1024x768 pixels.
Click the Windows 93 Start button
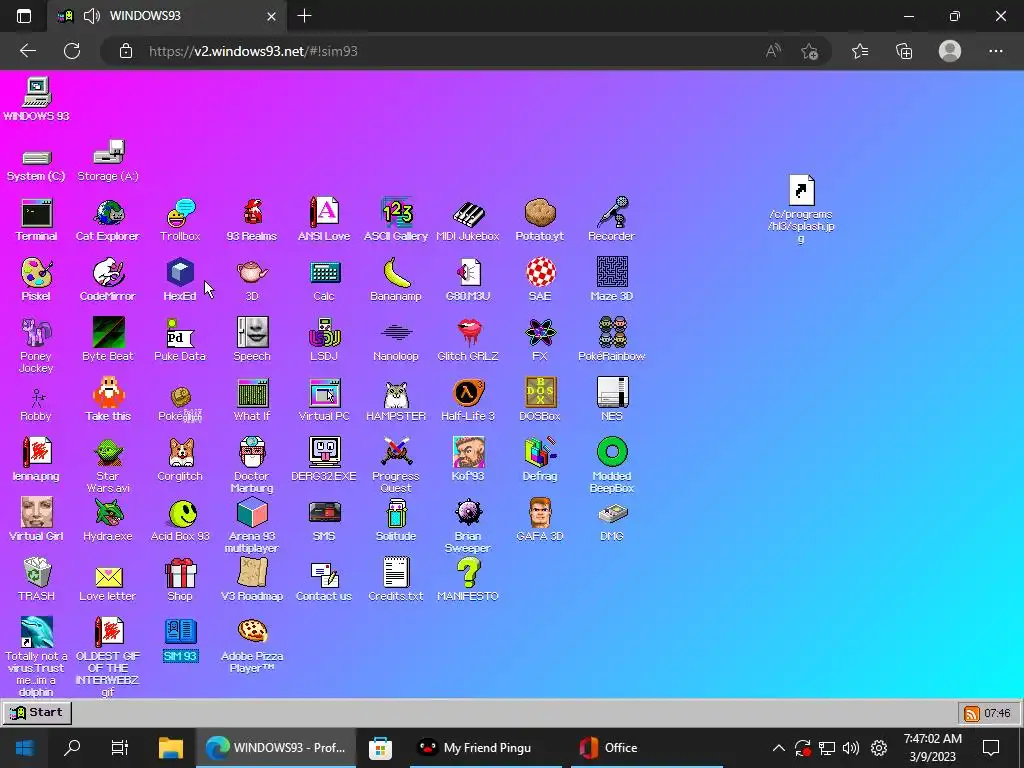pos(37,712)
